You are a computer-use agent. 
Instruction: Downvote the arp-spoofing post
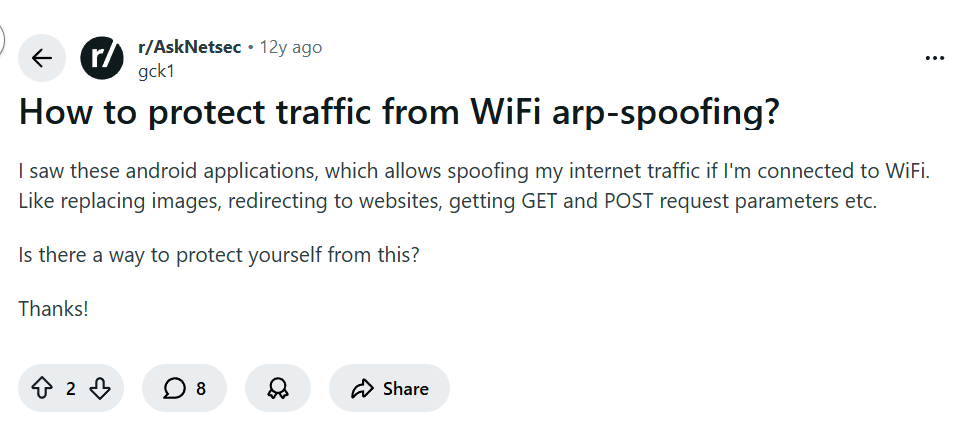pos(100,389)
